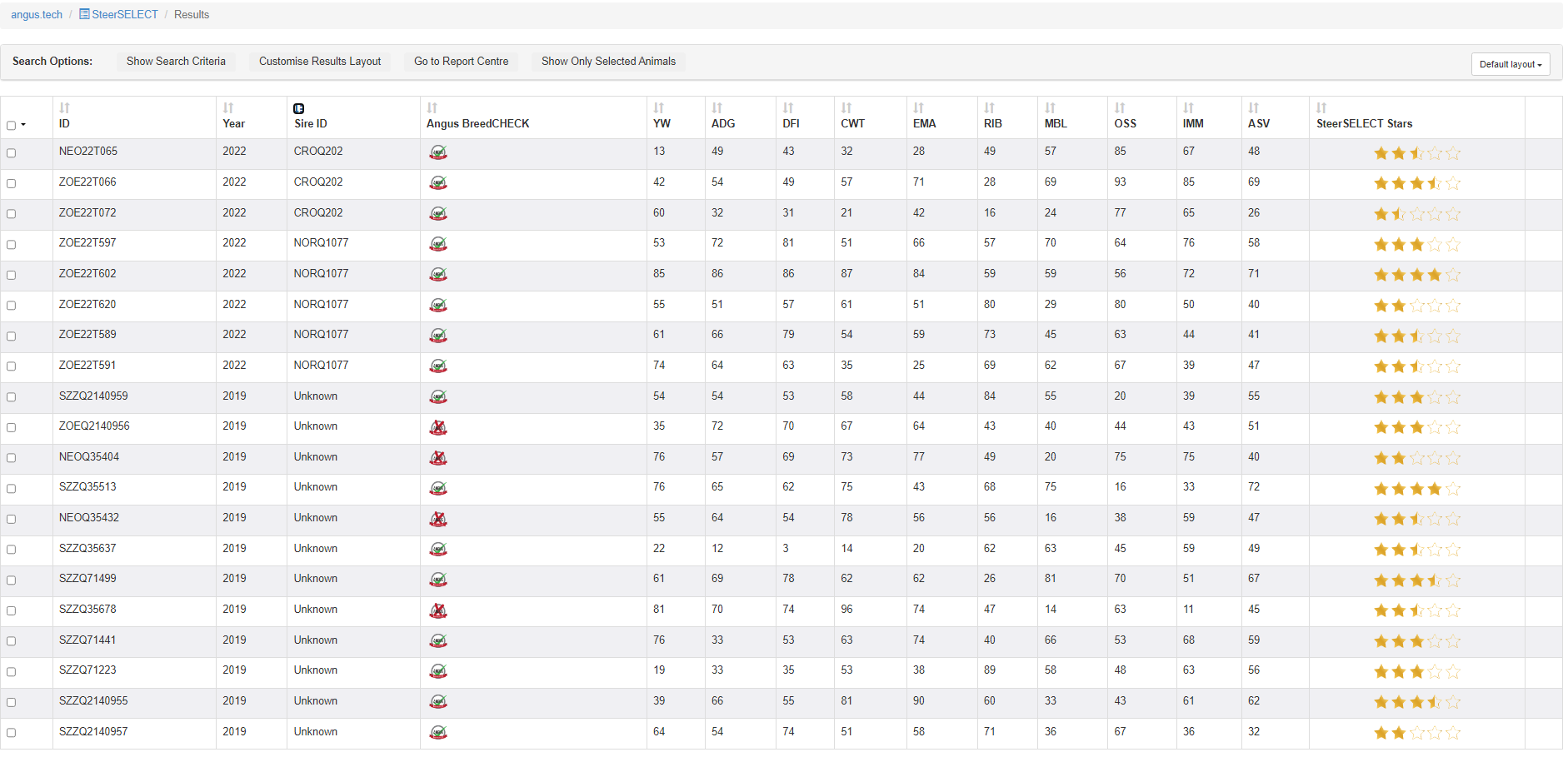The height and width of the screenshot is (762, 1568).
Task: Open the Show Search Criteria option
Action: (176, 62)
